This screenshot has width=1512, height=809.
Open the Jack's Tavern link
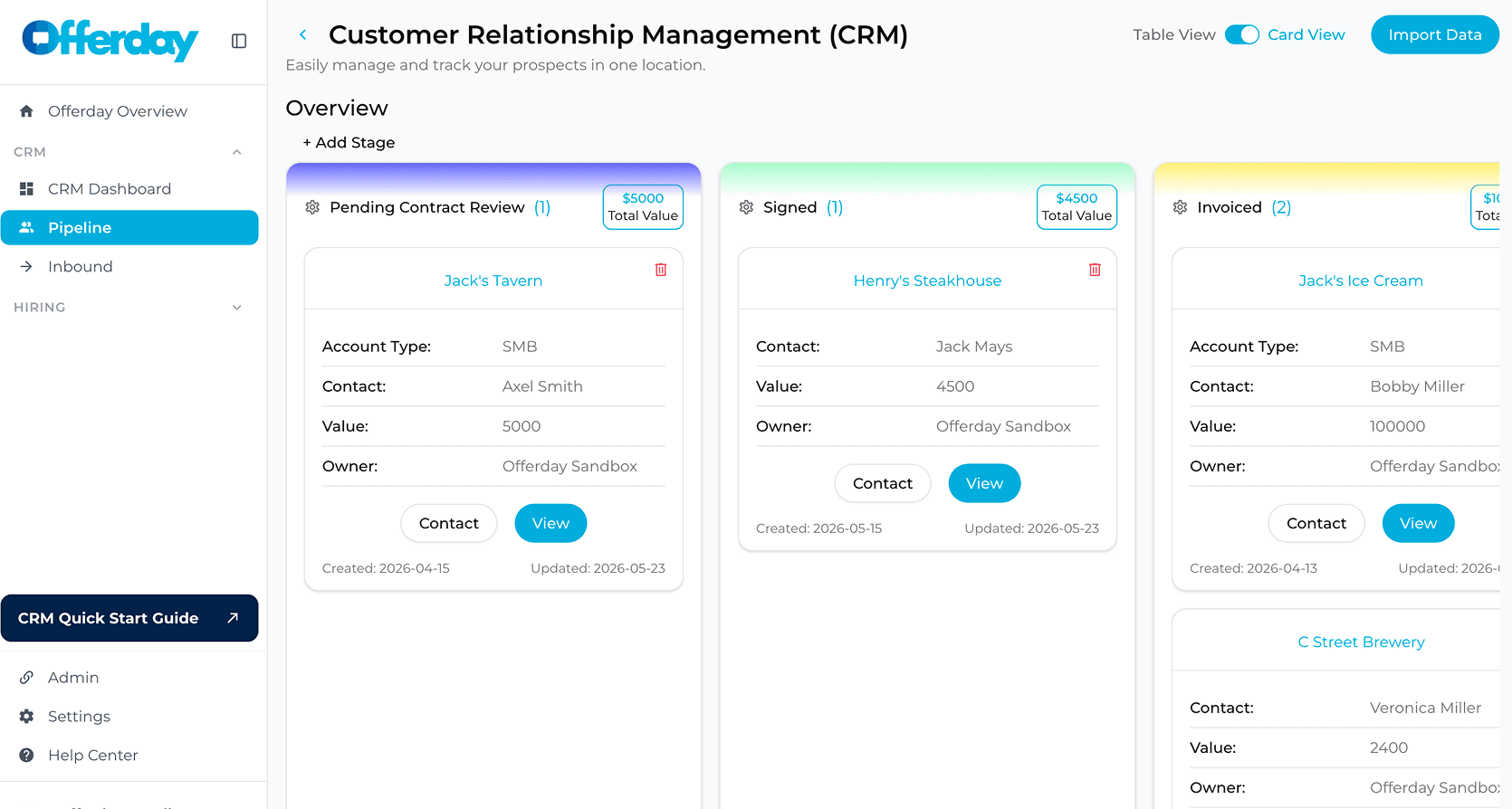[493, 281]
